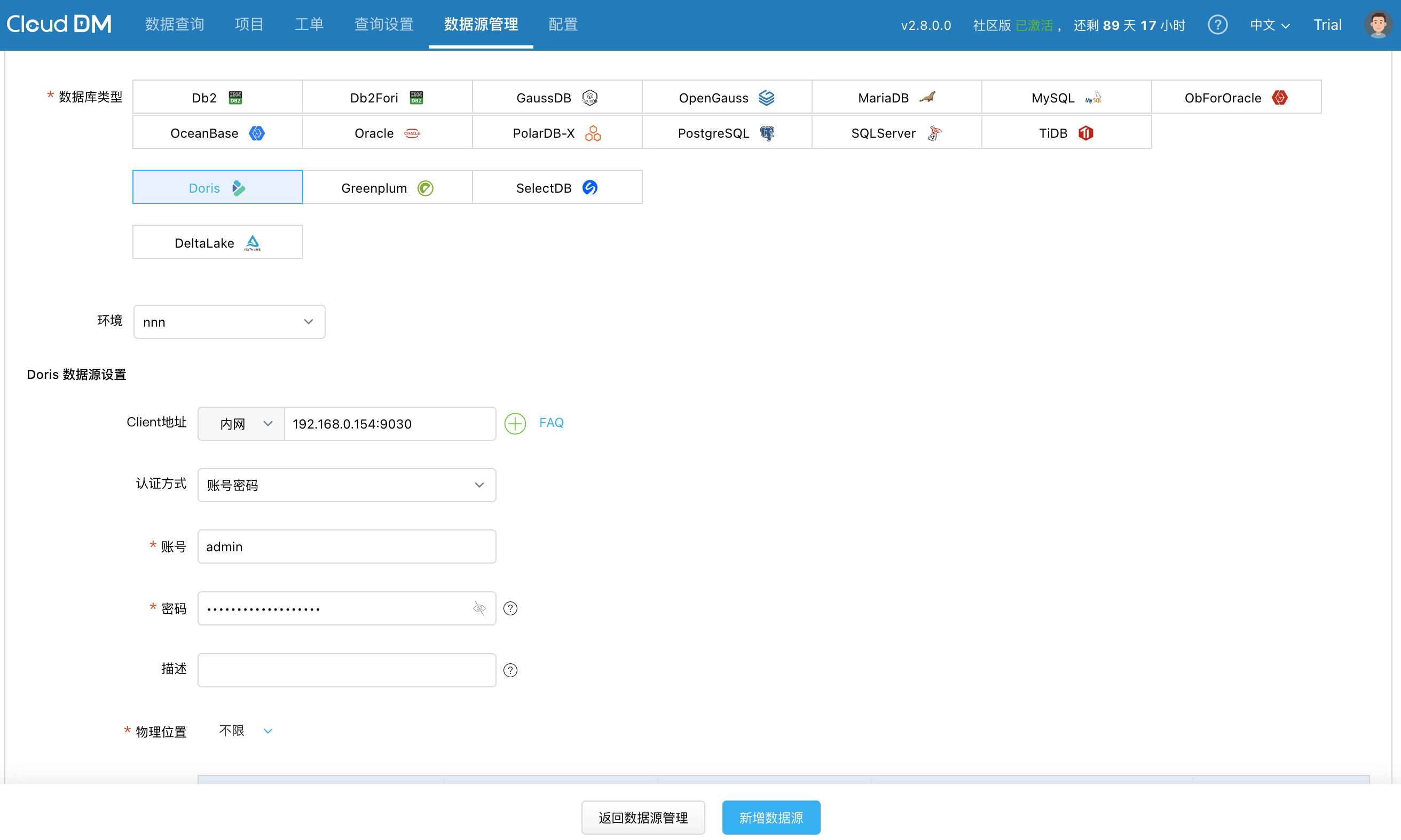The width and height of the screenshot is (1401, 840).
Task: Click the 新增数据源 button
Action: tap(771, 818)
